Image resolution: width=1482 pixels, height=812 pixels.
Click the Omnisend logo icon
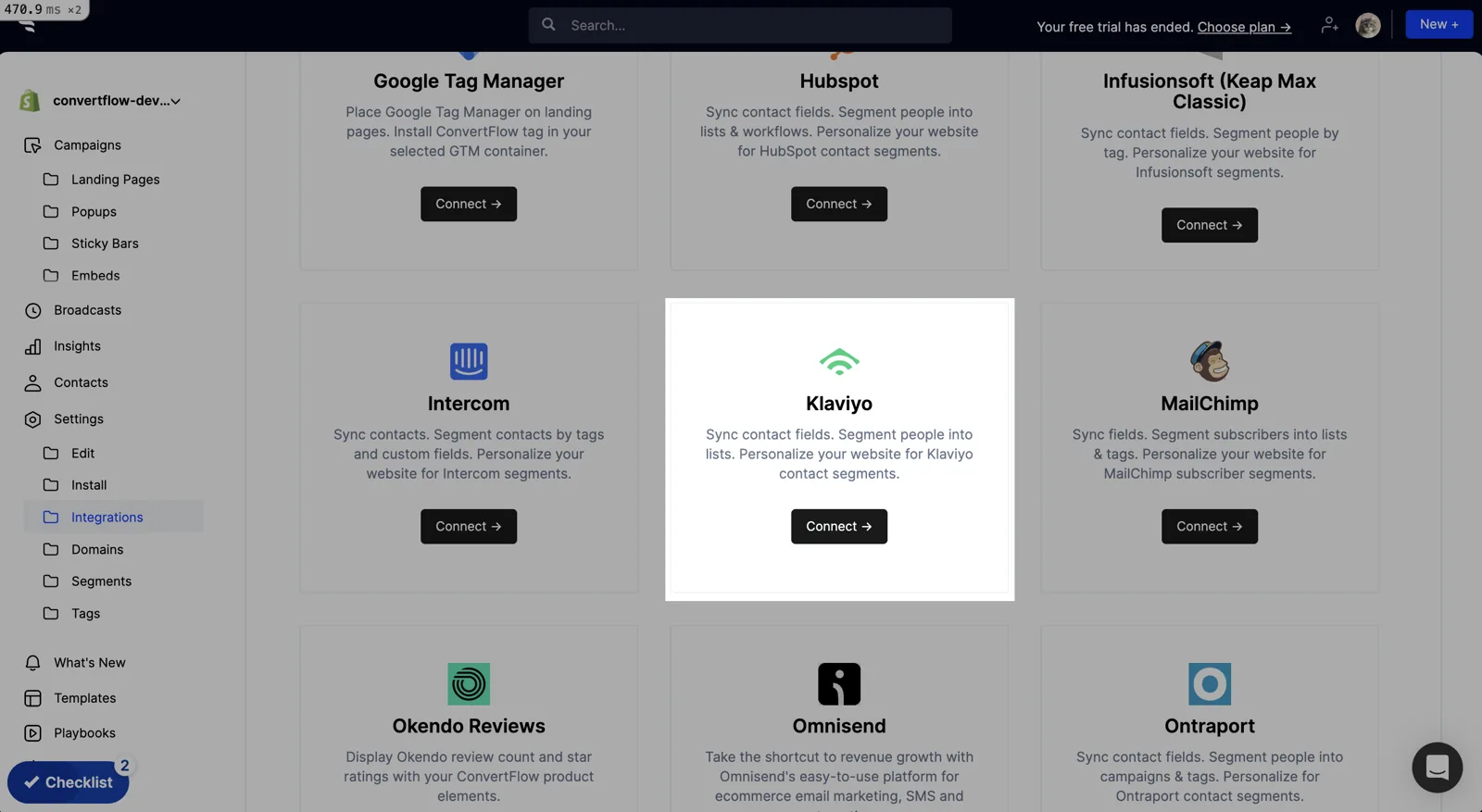(839, 684)
